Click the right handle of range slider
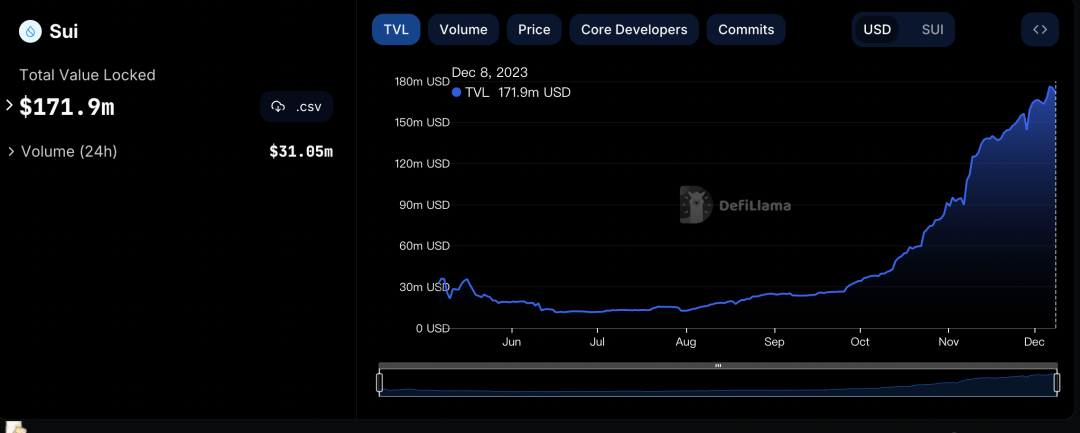Viewport: 1080px width, 433px height. coord(1057,383)
